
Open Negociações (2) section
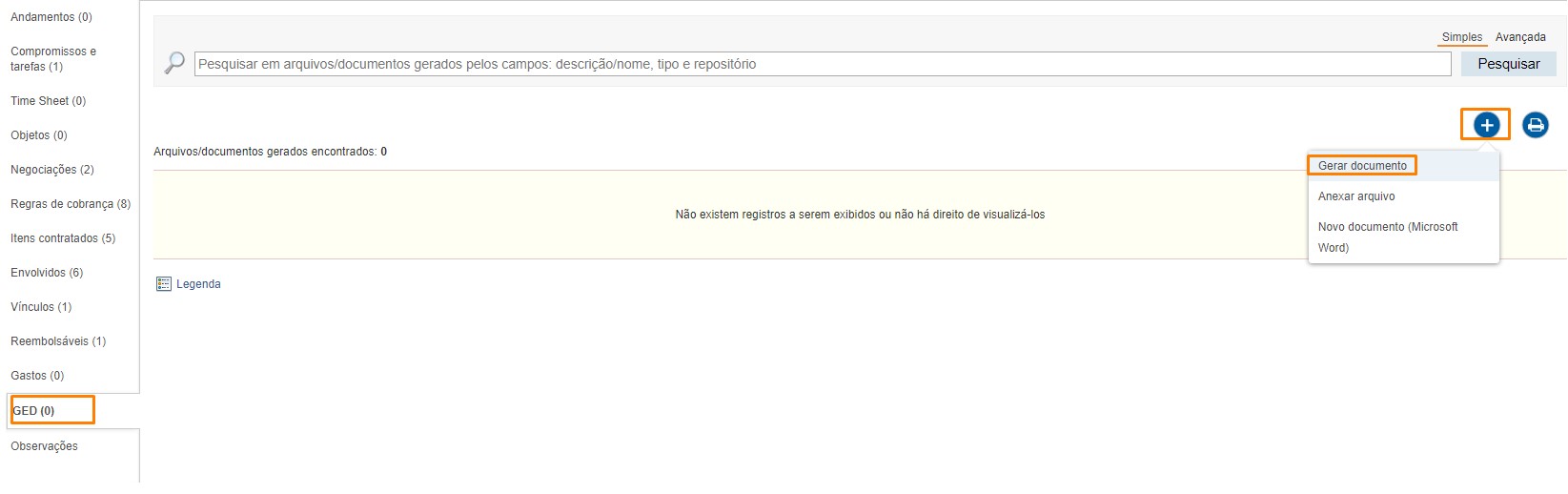click(52, 170)
